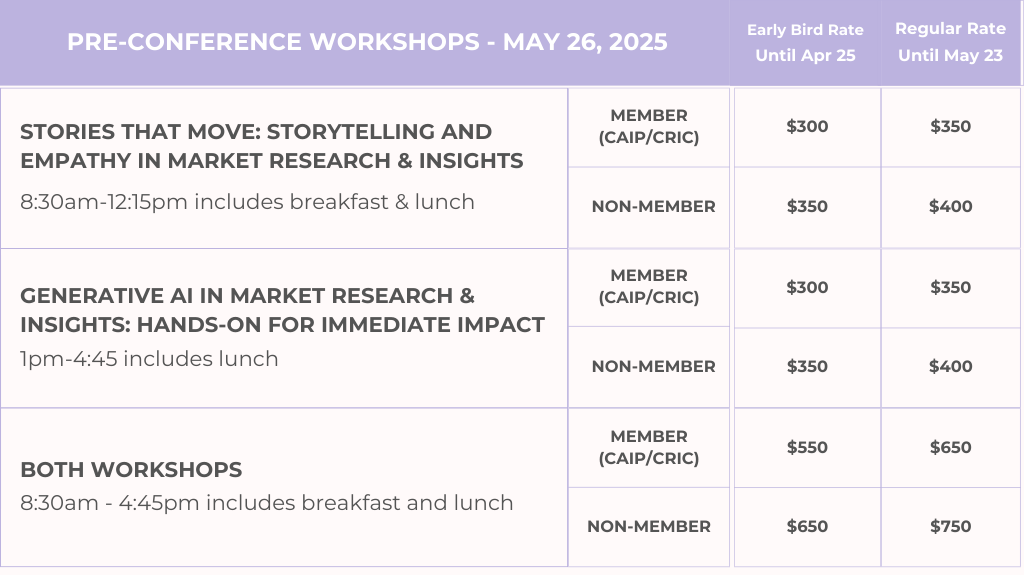
Task: Click the 8:30am-12:15pm schedule text
Action: click(247, 202)
